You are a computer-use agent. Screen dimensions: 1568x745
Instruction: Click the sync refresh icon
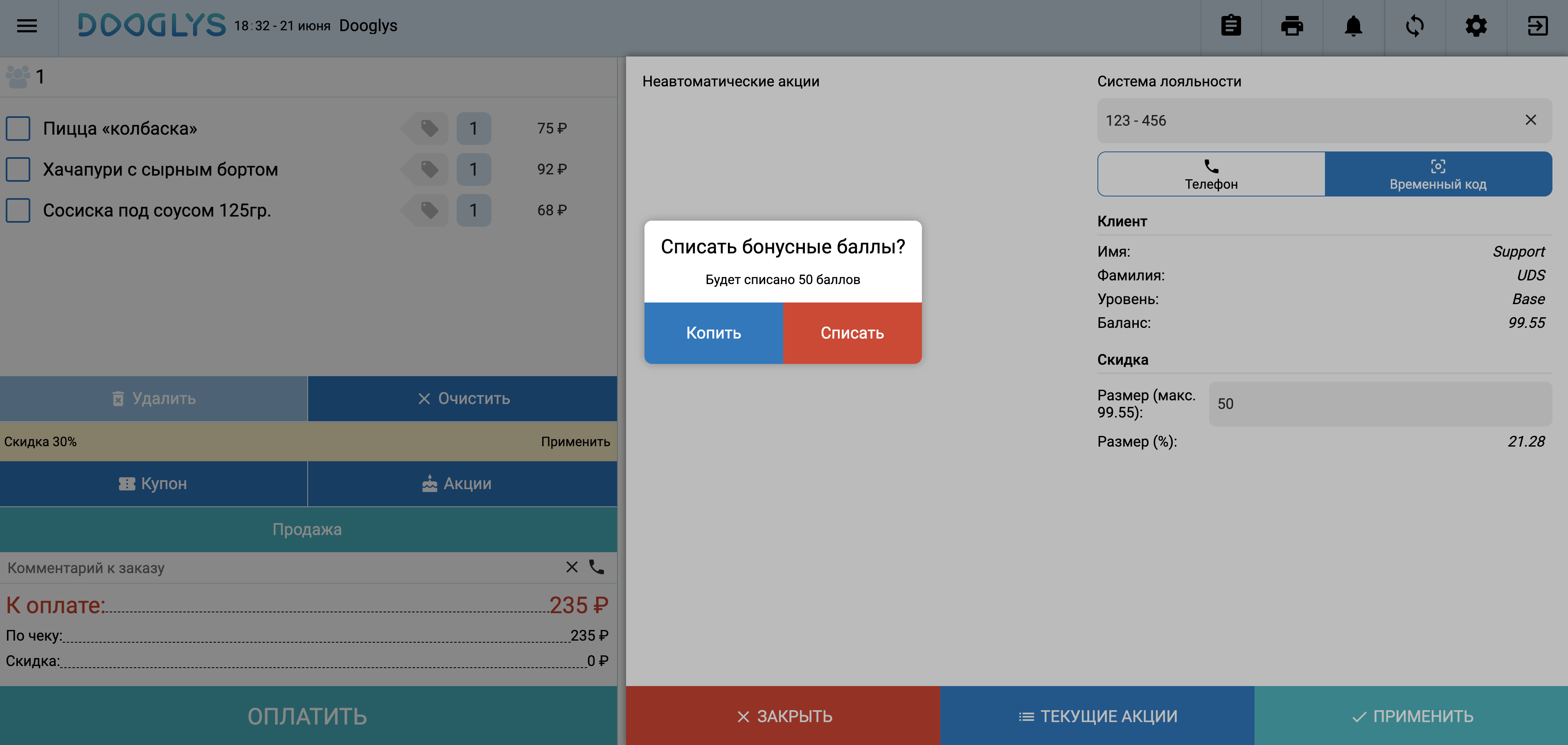tap(1415, 26)
